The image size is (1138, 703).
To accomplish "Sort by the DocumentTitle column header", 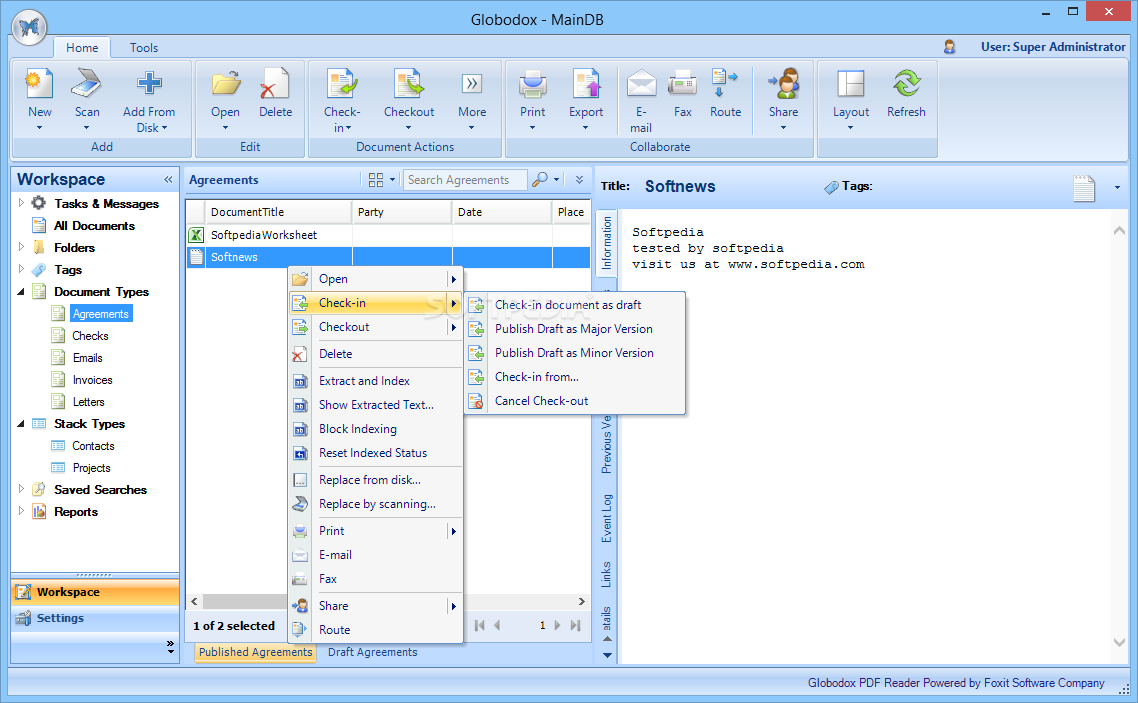I will coord(279,212).
